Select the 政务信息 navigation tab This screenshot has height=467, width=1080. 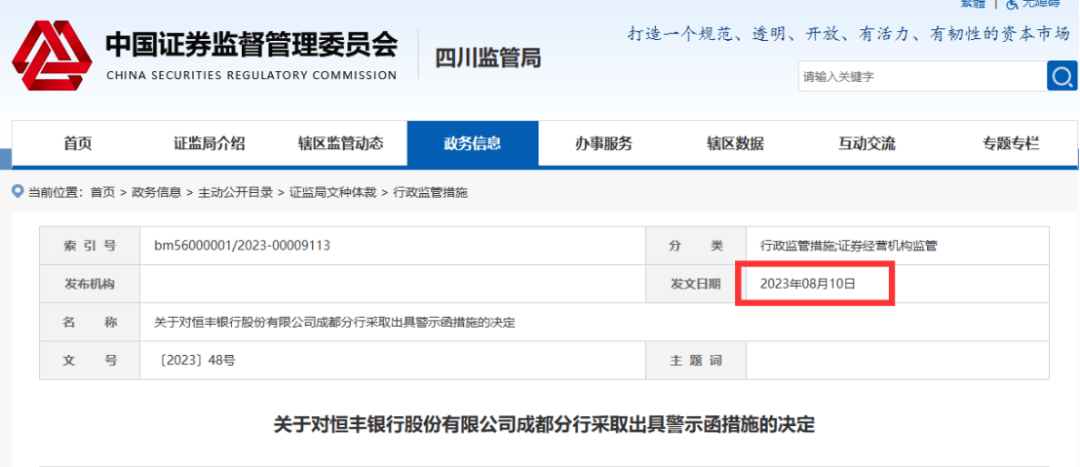[472, 144]
